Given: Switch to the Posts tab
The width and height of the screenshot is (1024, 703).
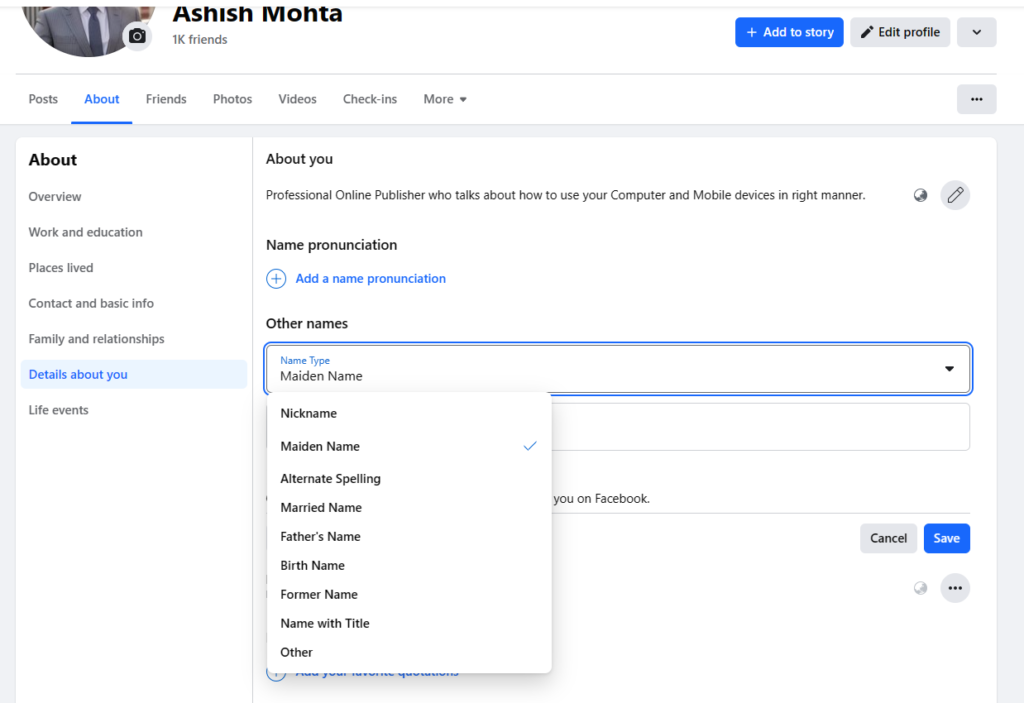Looking at the screenshot, I should (43, 99).
